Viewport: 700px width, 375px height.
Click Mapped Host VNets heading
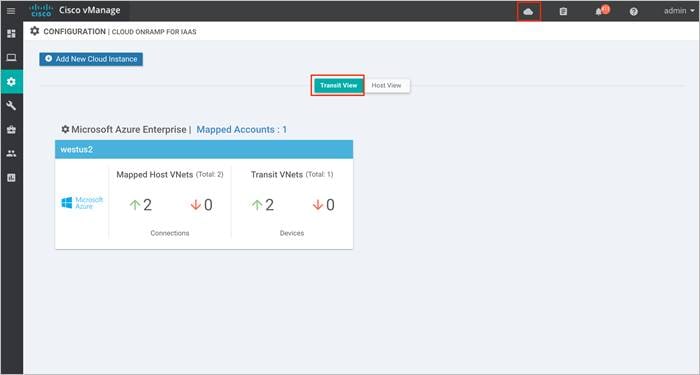[155, 175]
